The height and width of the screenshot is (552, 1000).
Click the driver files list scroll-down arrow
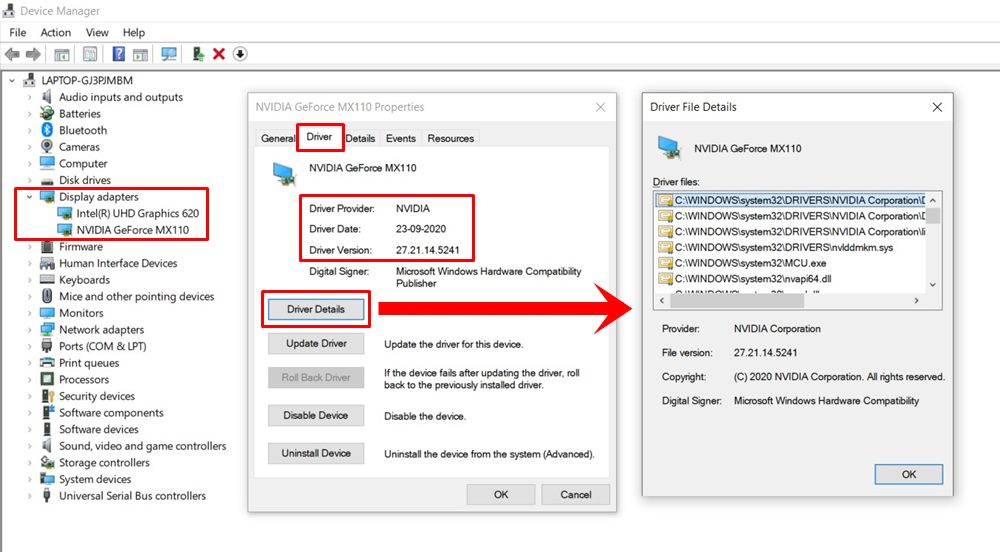pos(933,285)
